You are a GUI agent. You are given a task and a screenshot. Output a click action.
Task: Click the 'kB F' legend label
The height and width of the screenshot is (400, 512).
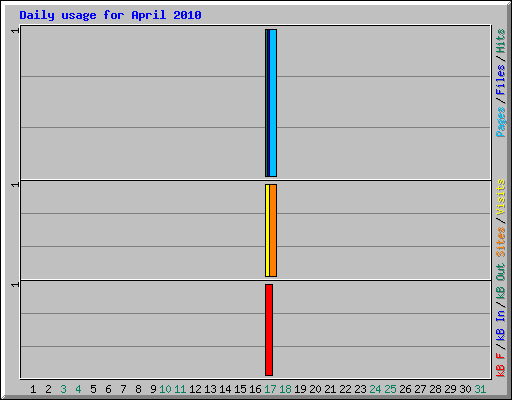coord(501,365)
